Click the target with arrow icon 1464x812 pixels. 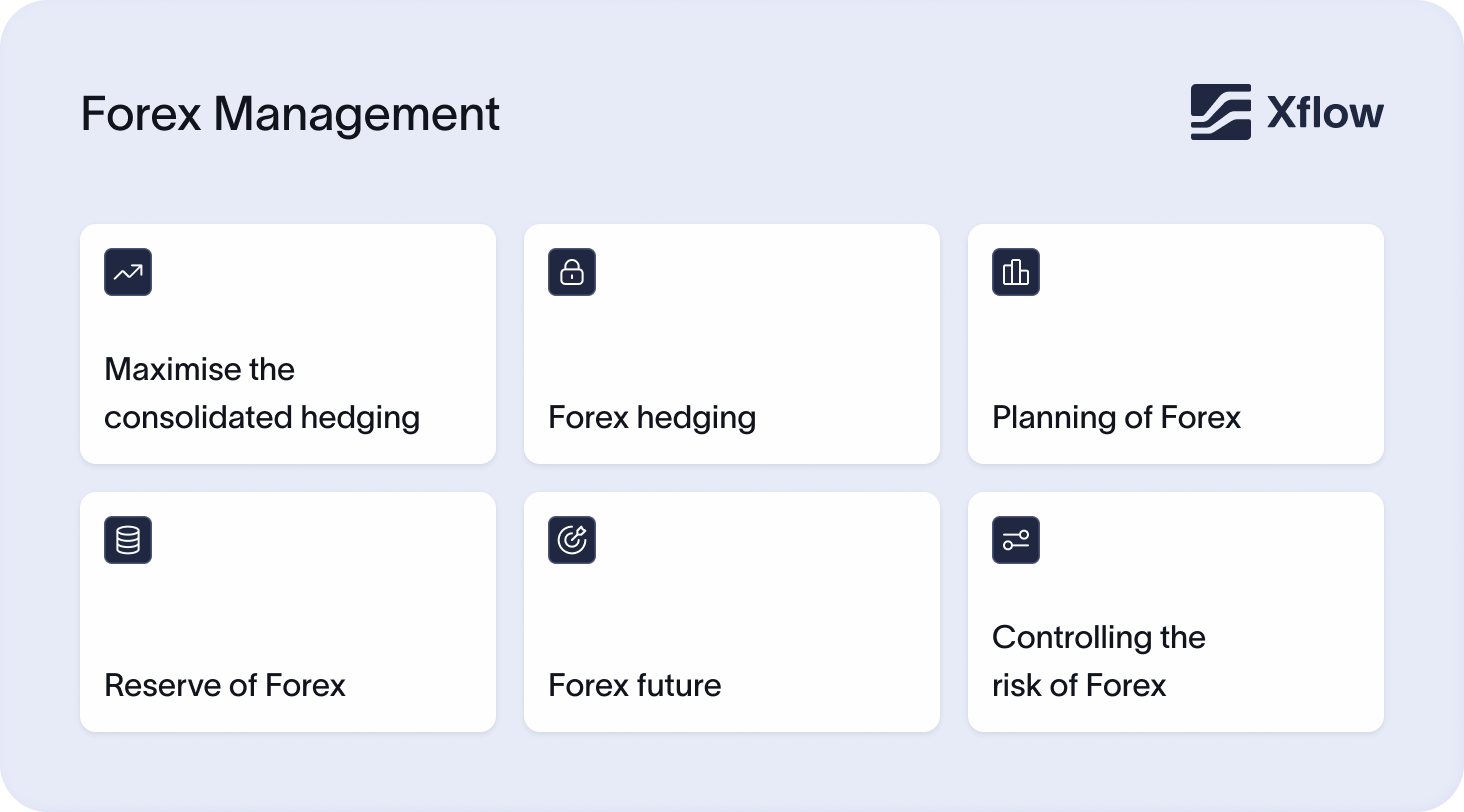click(572, 540)
